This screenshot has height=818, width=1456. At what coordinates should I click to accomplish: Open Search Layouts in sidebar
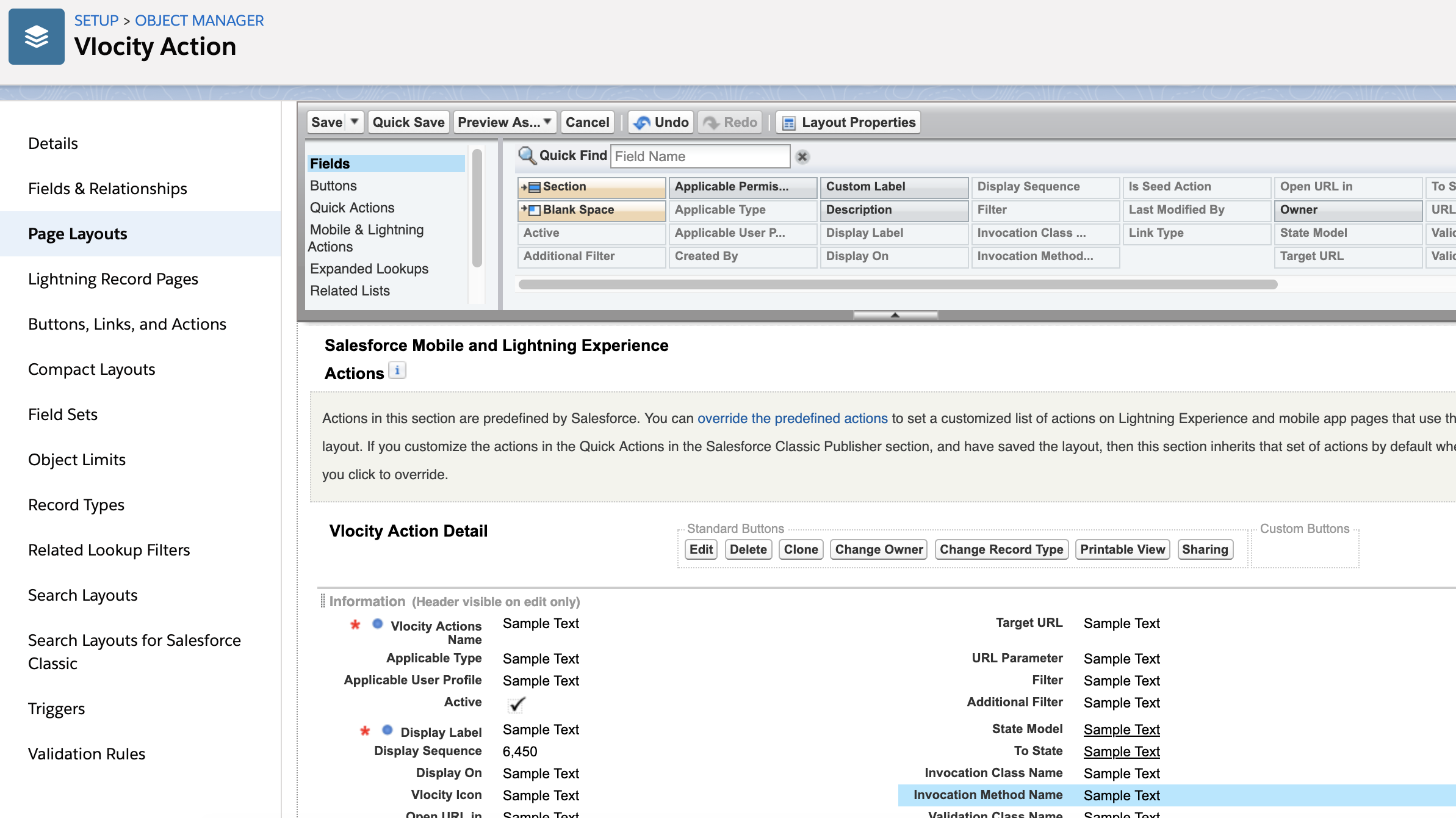83,595
